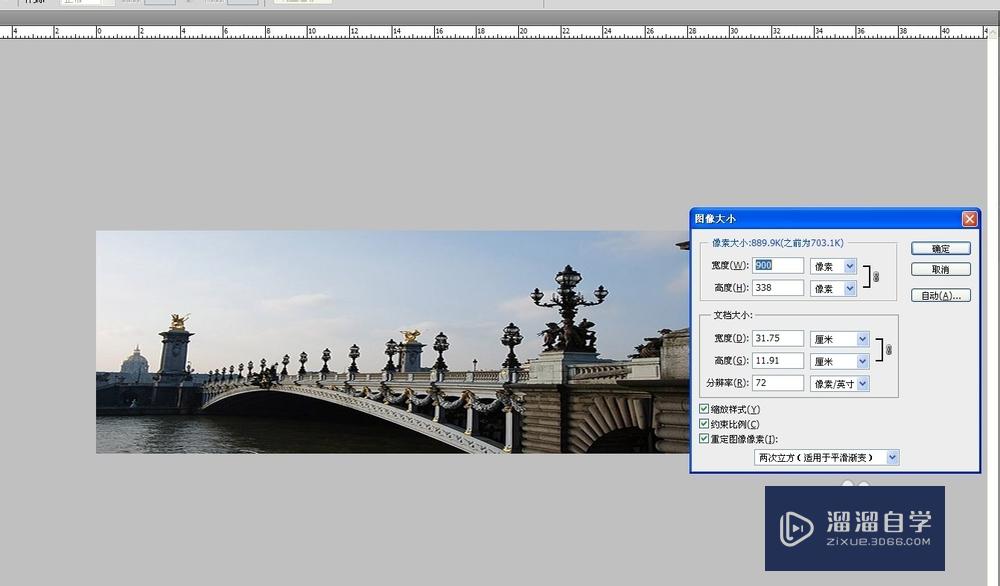
Task: Click the 文档大小 group label
Action: click(732, 315)
